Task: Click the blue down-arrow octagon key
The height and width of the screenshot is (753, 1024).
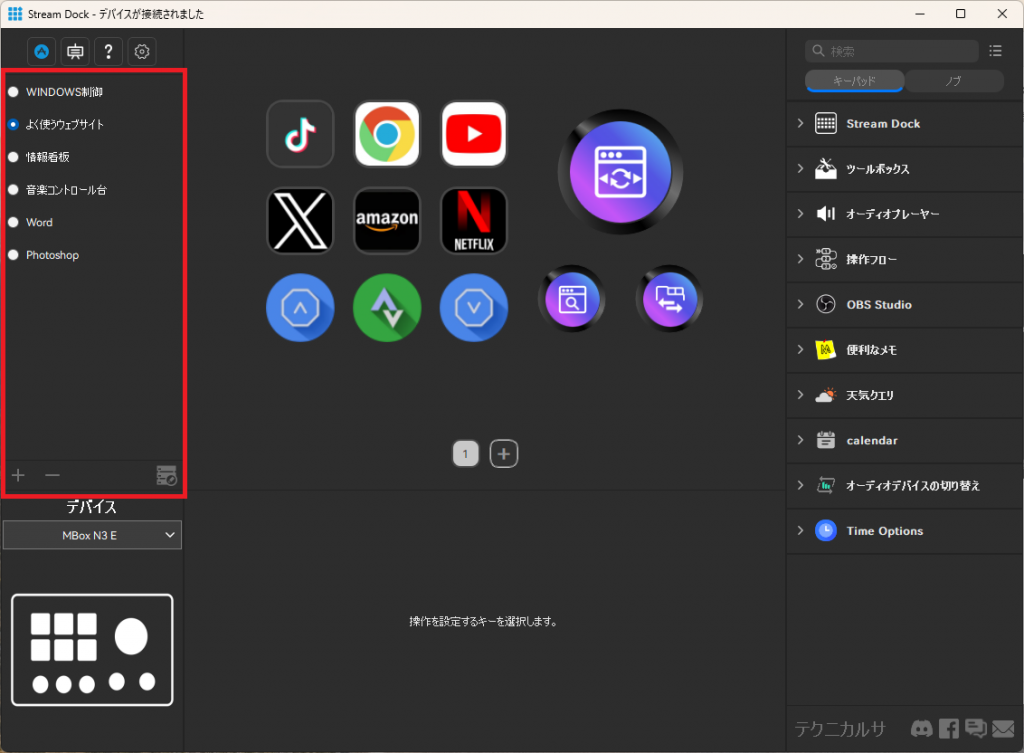Action: click(474, 308)
